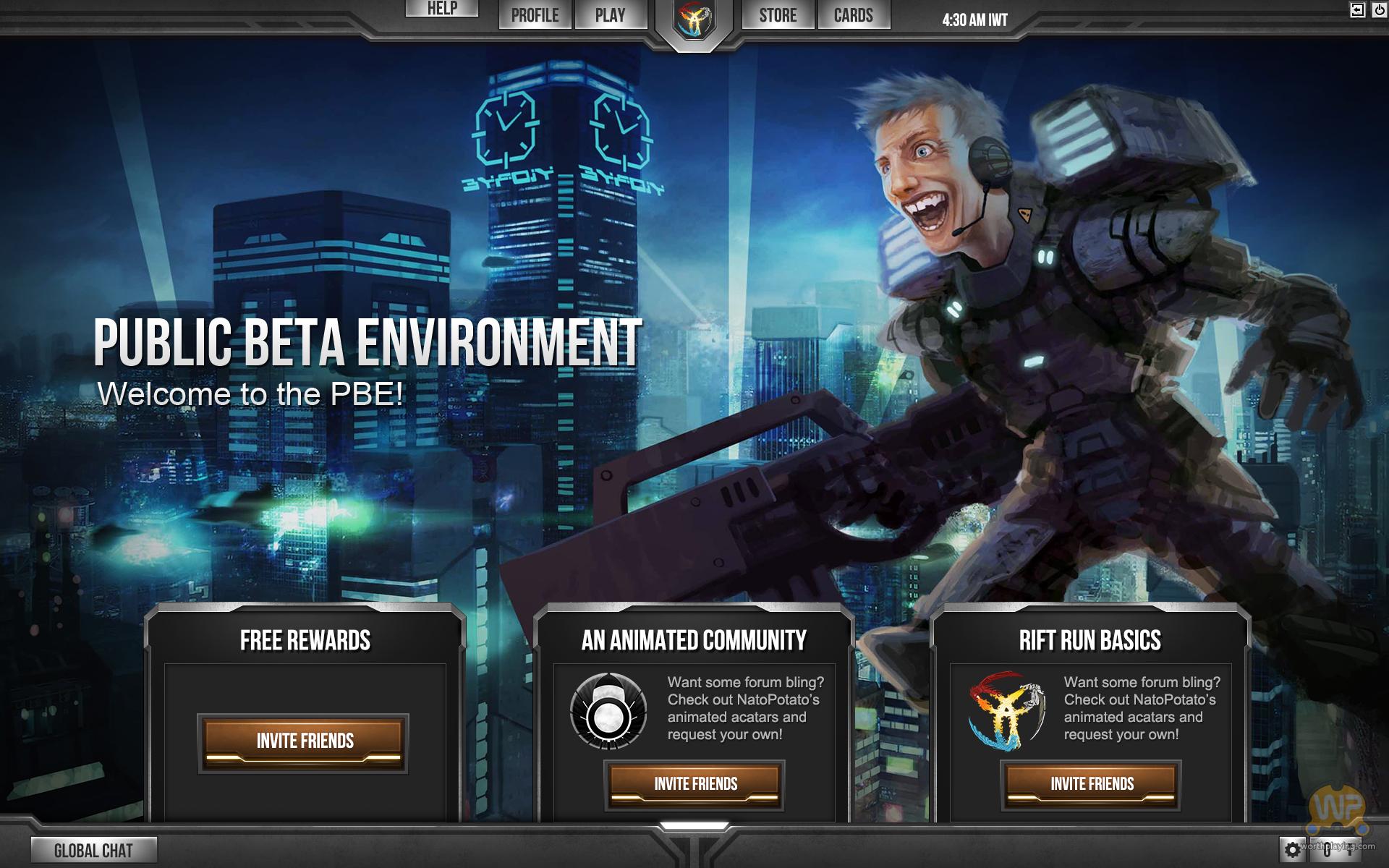Switch to the Play tab
1389x868 pixels.
(610, 15)
